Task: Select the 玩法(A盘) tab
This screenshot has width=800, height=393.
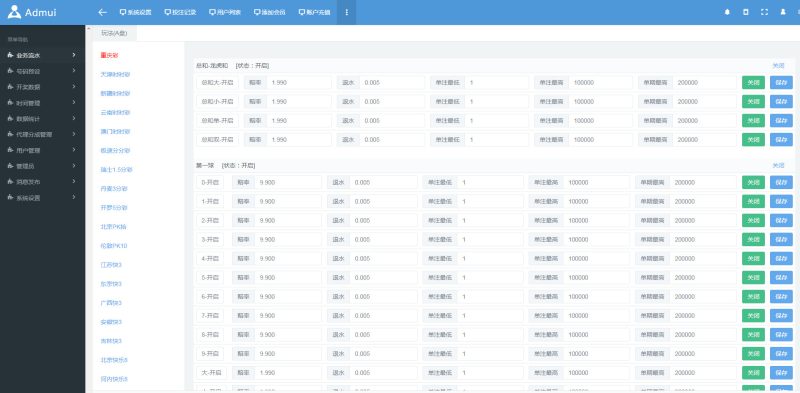Action: click(x=114, y=33)
